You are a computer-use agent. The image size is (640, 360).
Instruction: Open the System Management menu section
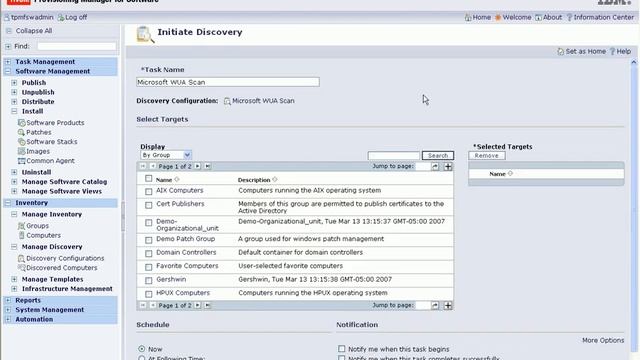(x=49, y=310)
